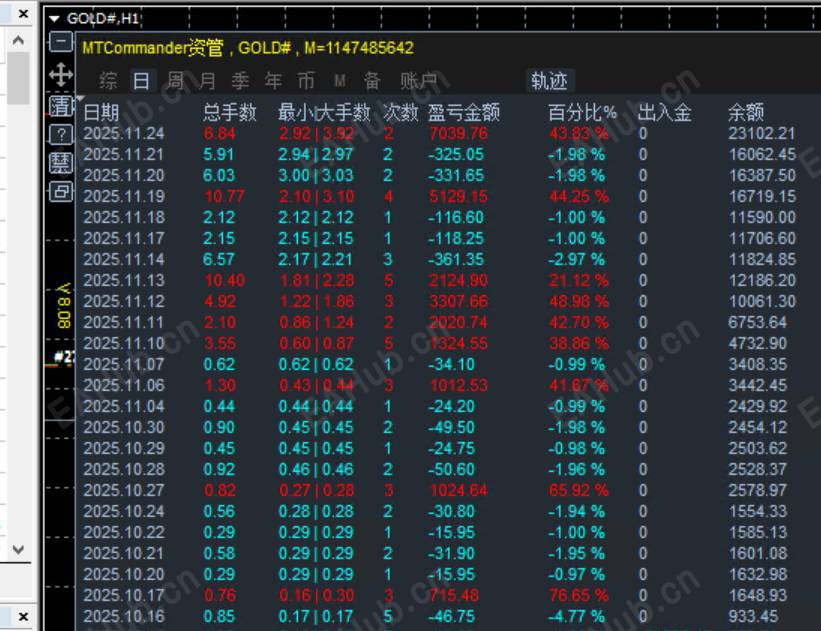
Task: Click balance value 6753.64
Action: click(x=757, y=322)
